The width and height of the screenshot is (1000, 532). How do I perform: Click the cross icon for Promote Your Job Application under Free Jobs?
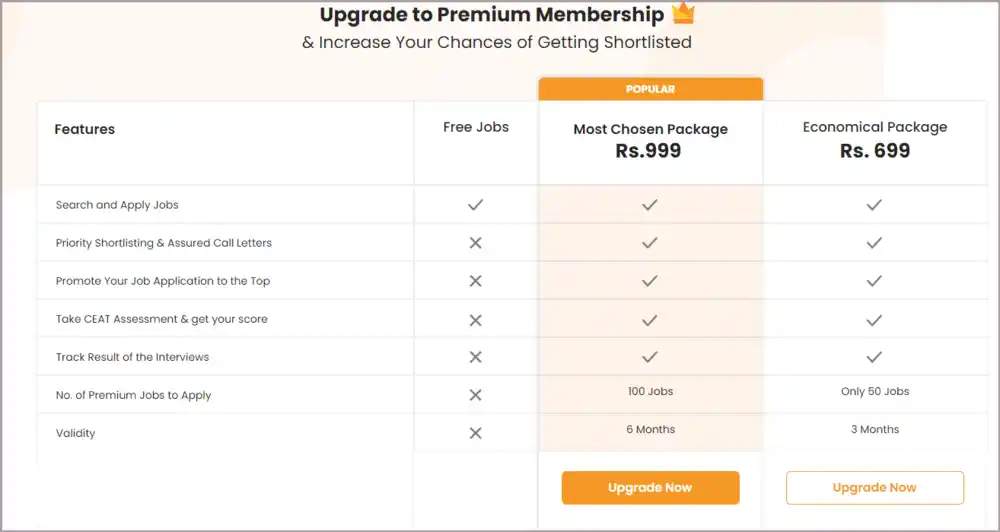coord(476,281)
